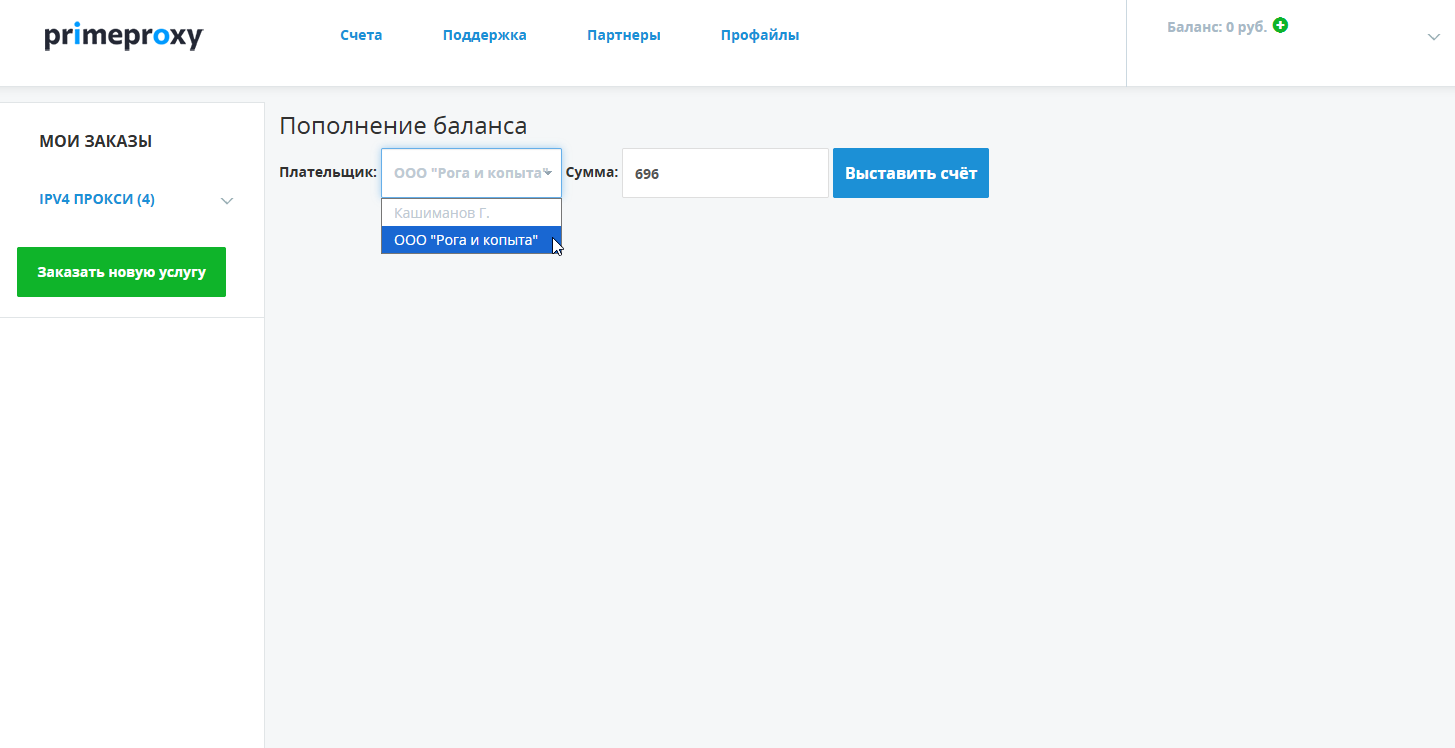Expand the IPV4 ПРОКСИ (4) chevron
The image size is (1455, 748).
(227, 200)
